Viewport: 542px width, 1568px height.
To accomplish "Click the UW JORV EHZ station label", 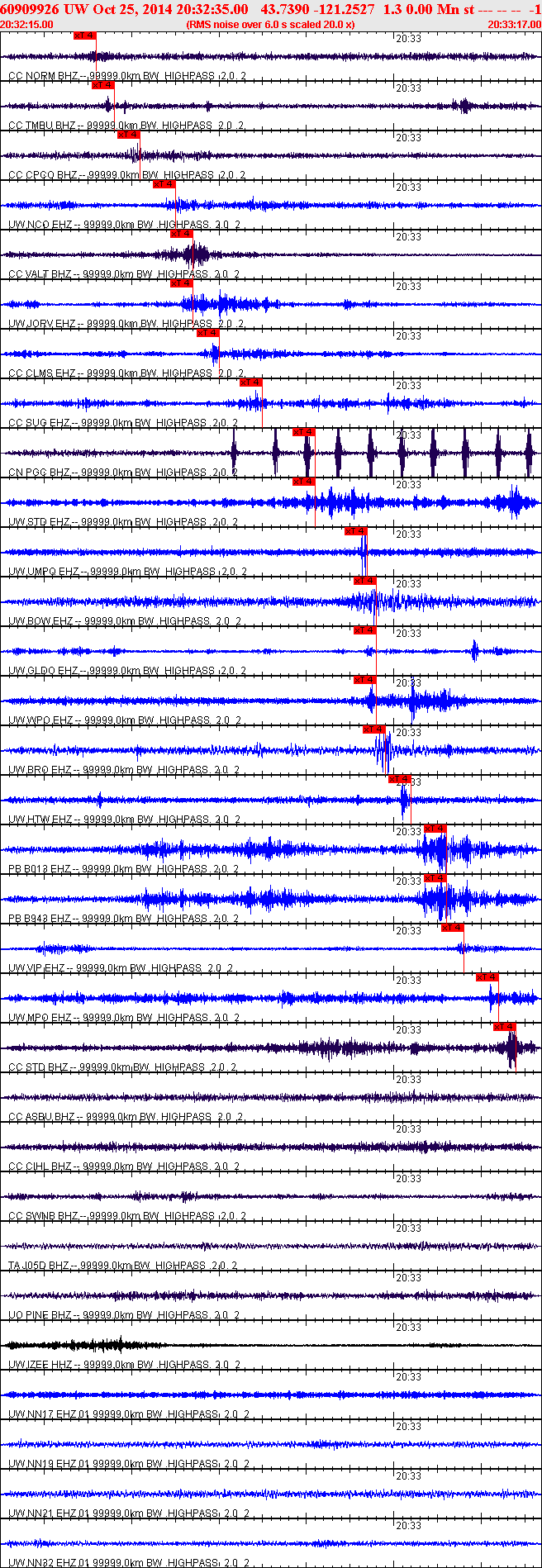I will click(x=126, y=324).
